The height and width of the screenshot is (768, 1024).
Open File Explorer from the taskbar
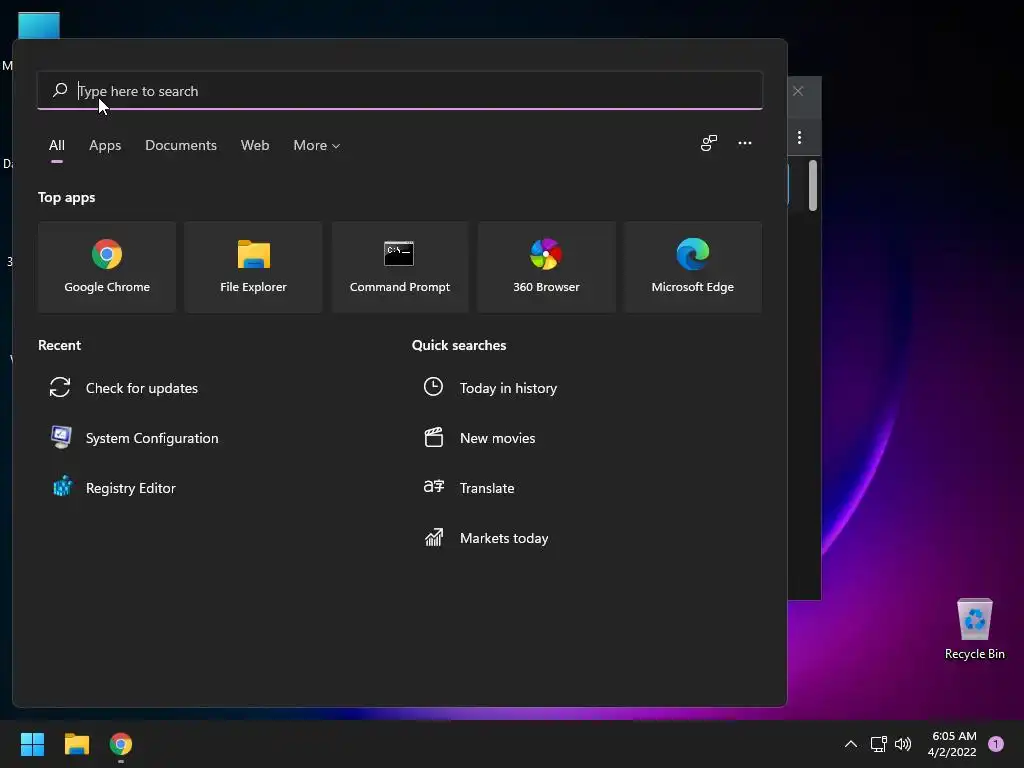(x=76, y=744)
